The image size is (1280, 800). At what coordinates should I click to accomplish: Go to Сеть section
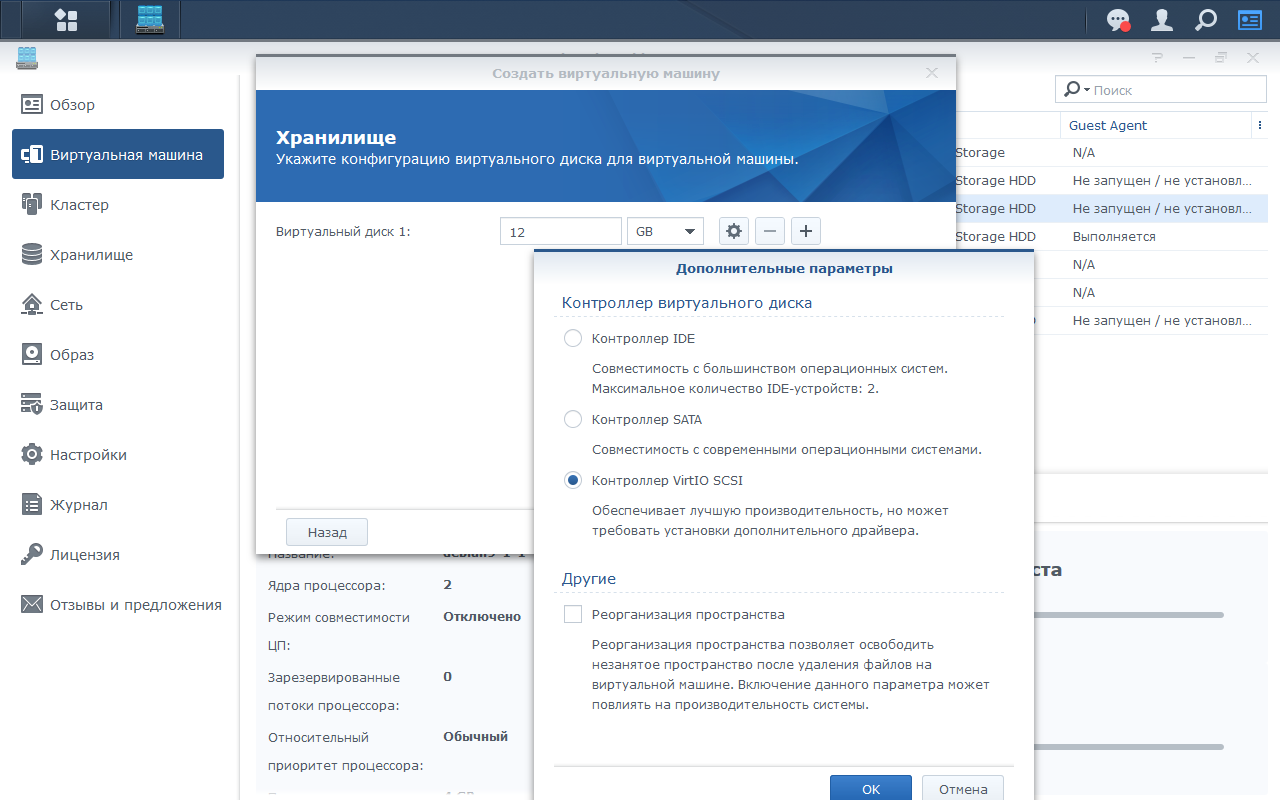pyautogui.click(x=118, y=305)
